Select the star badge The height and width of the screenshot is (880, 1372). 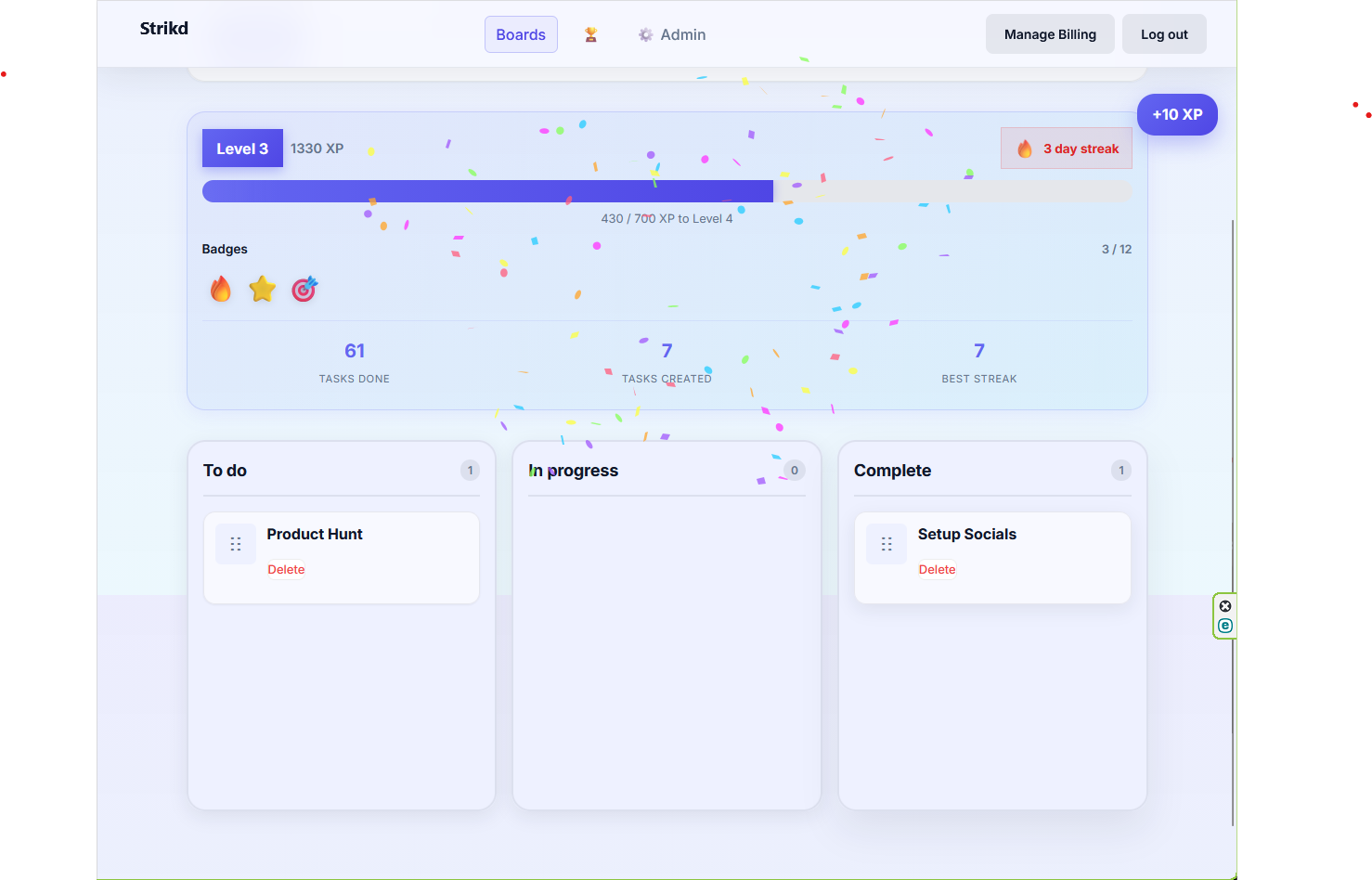(262, 289)
